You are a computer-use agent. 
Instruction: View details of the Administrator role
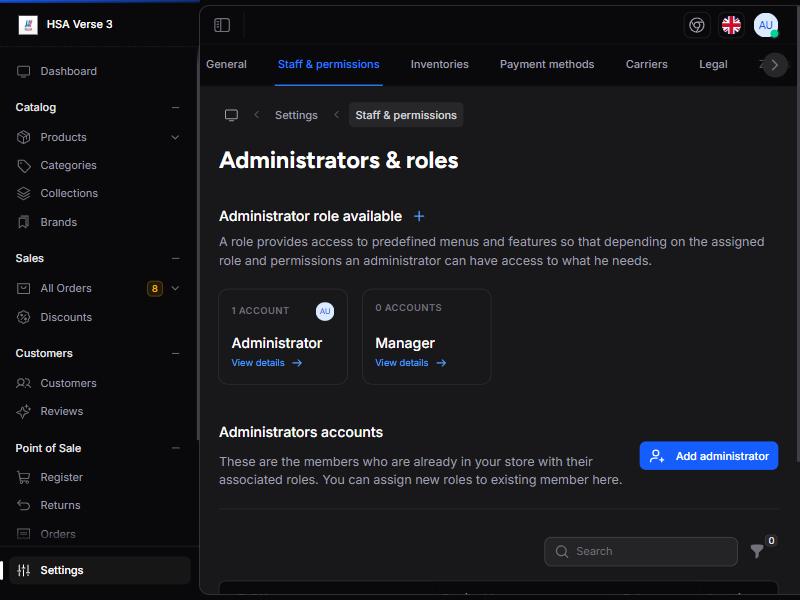(x=266, y=363)
